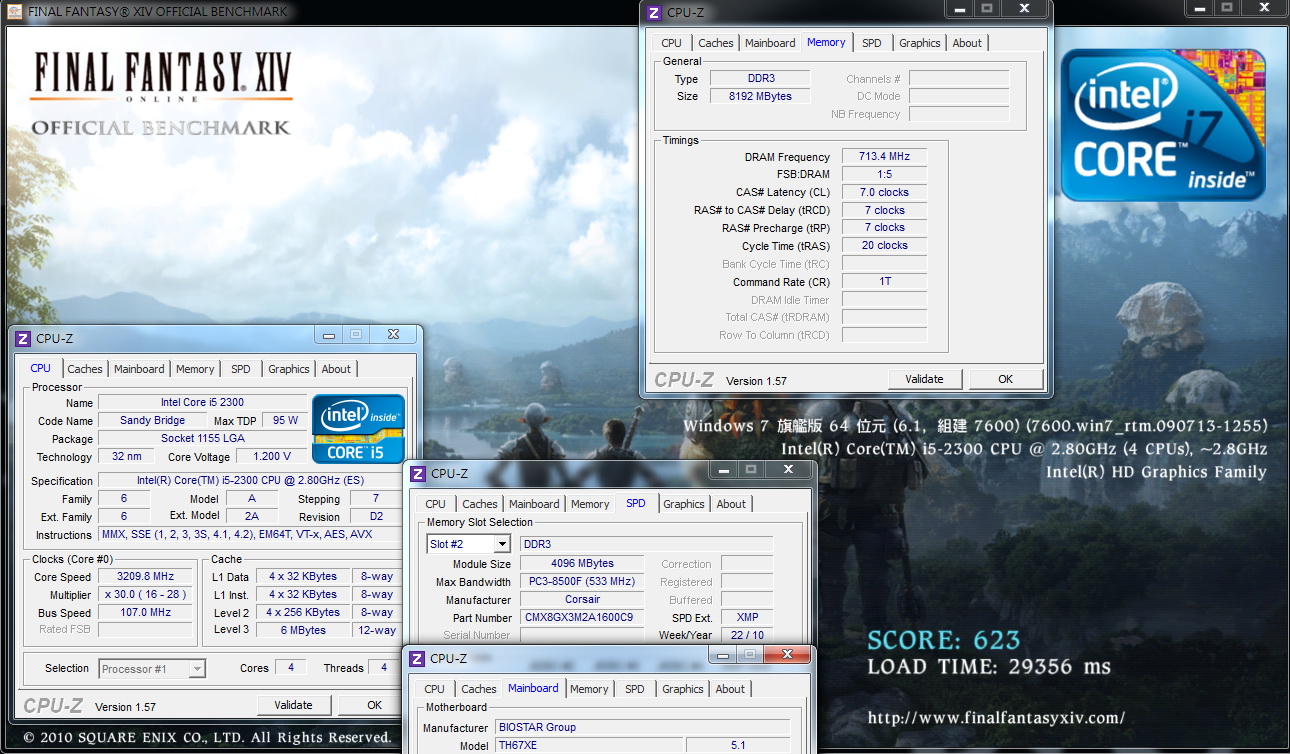Click the Core Speed value 3209.8 MHz

click(145, 577)
